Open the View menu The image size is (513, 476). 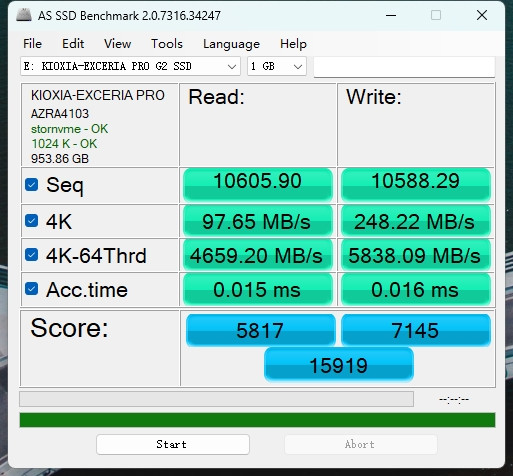tap(117, 44)
